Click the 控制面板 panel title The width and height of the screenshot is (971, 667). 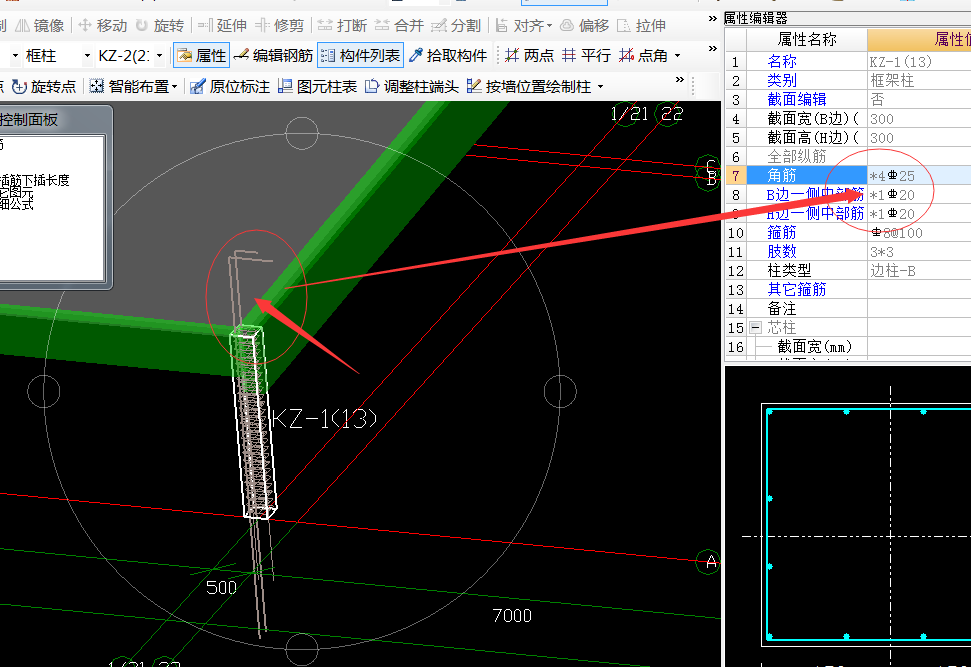click(x=28, y=120)
